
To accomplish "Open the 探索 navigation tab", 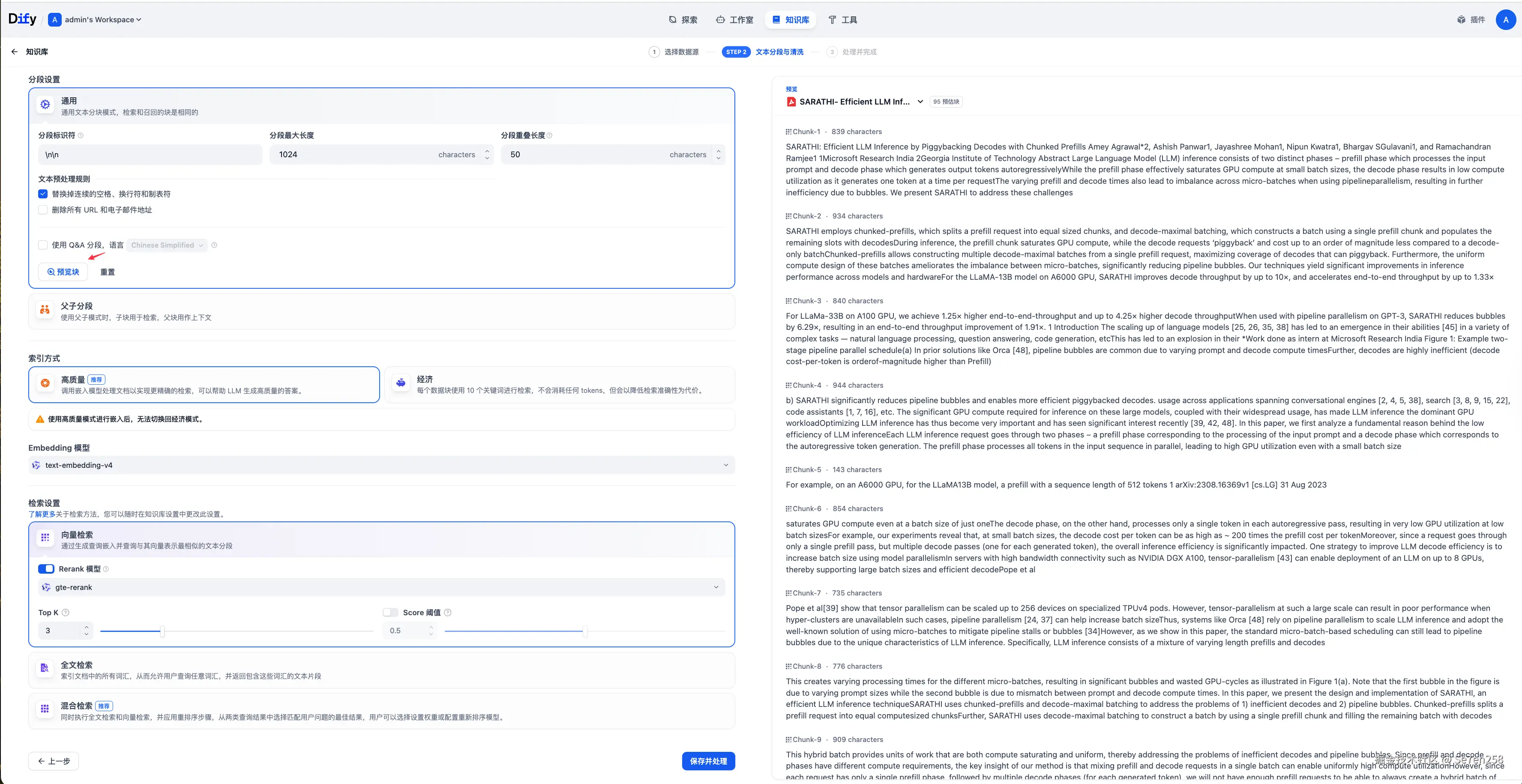I will click(683, 20).
